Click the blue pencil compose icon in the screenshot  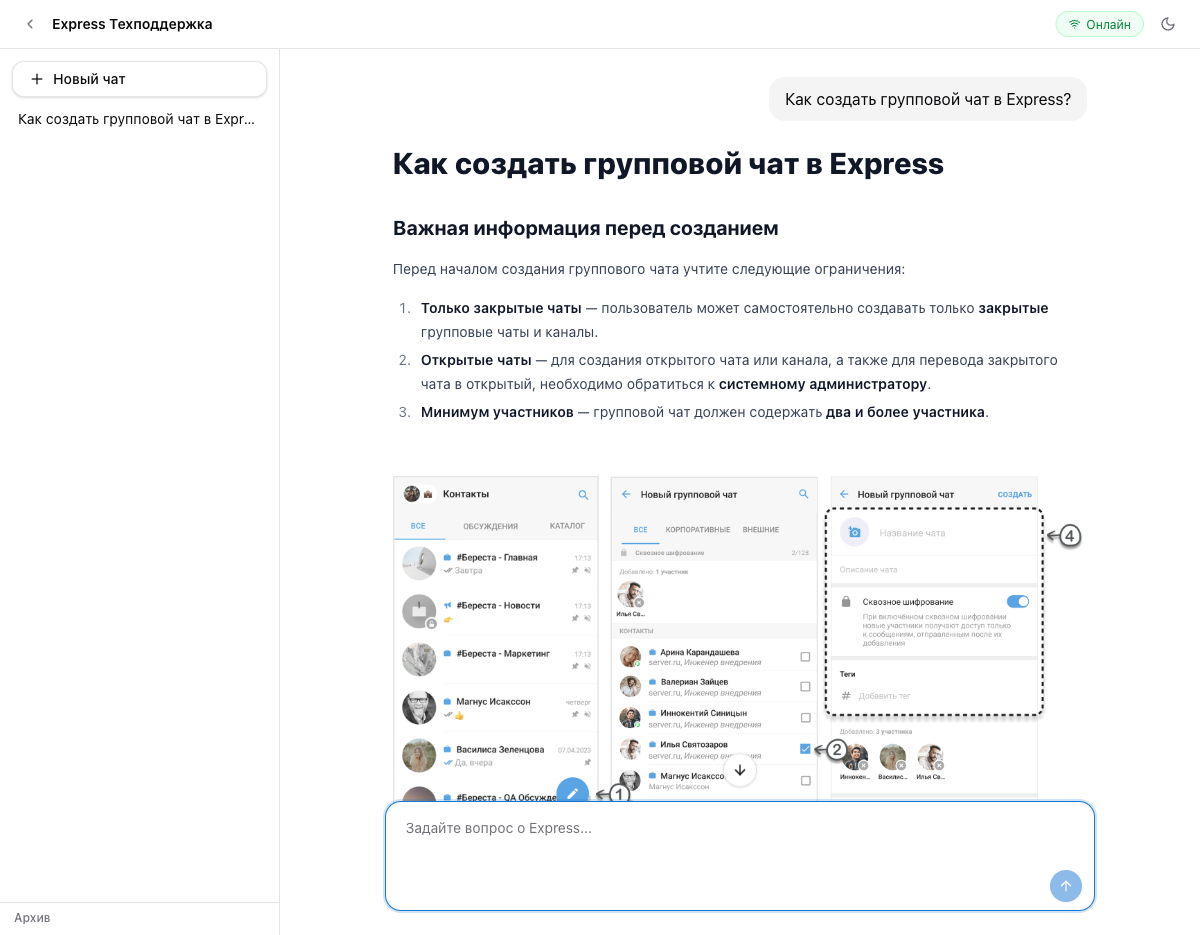tap(572, 792)
